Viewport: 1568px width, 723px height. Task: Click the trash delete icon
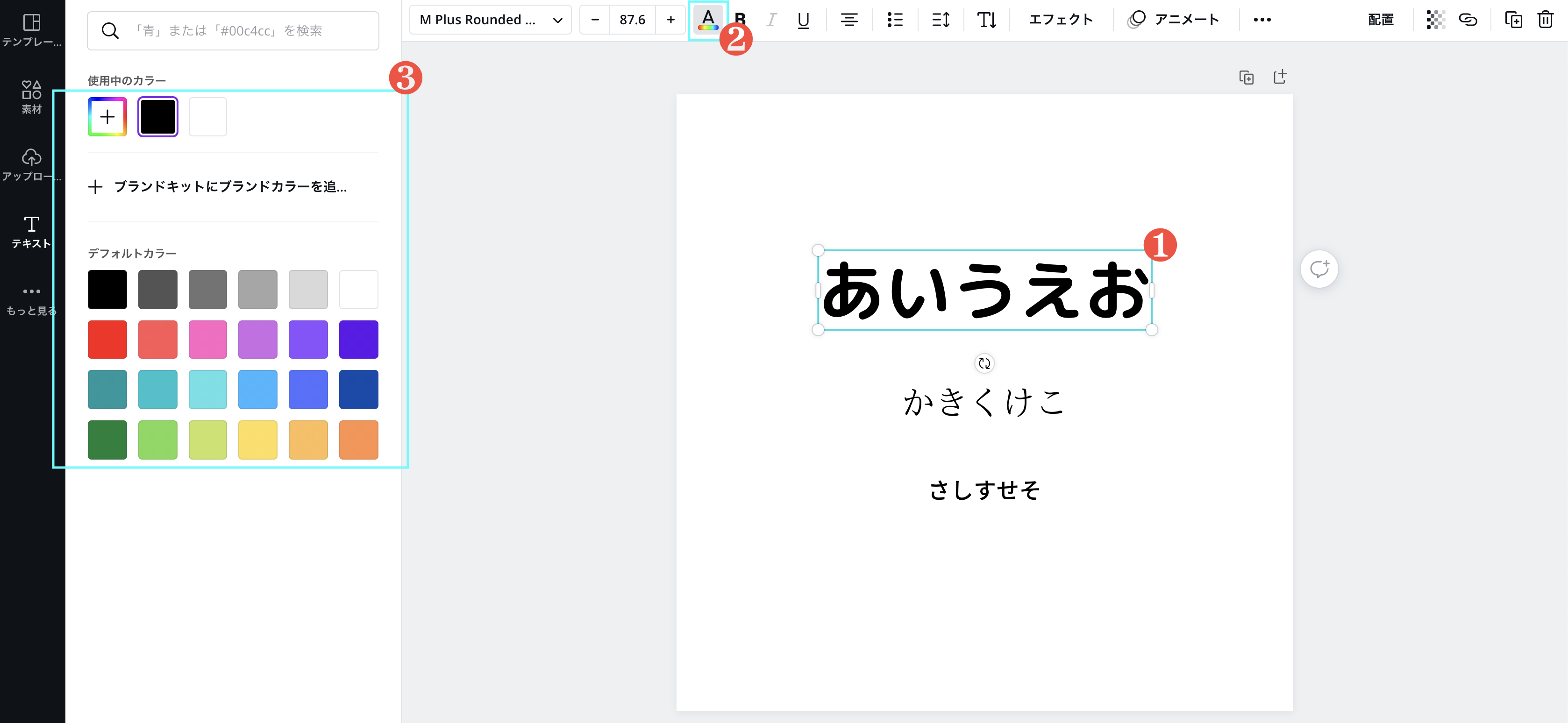click(x=1545, y=20)
